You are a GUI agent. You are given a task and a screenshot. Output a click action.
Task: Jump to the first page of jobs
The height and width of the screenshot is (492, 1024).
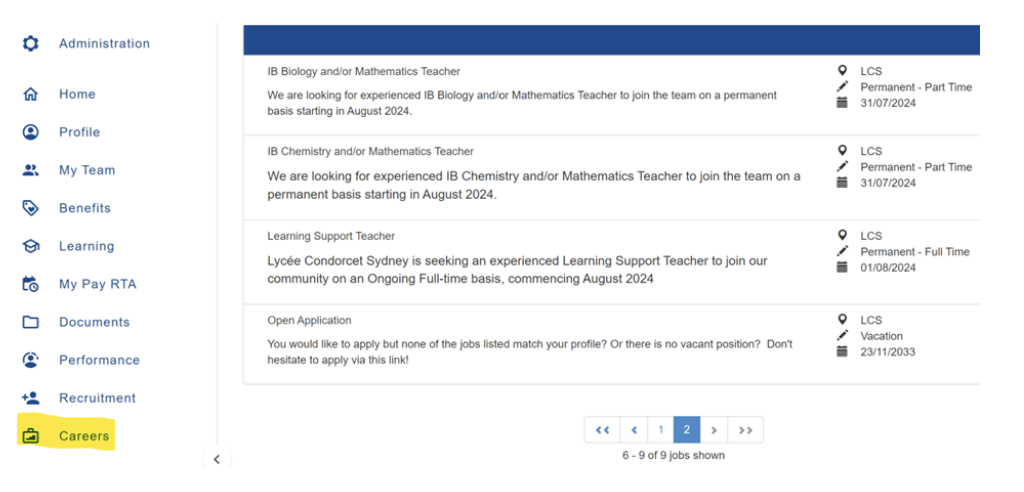tap(602, 430)
